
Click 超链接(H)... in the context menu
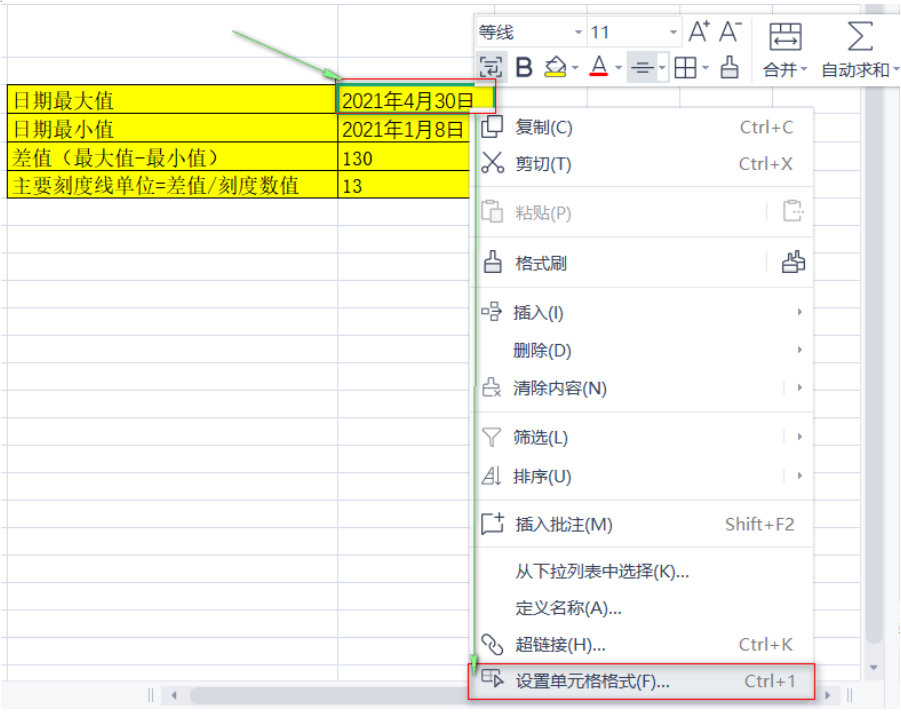[560, 645]
